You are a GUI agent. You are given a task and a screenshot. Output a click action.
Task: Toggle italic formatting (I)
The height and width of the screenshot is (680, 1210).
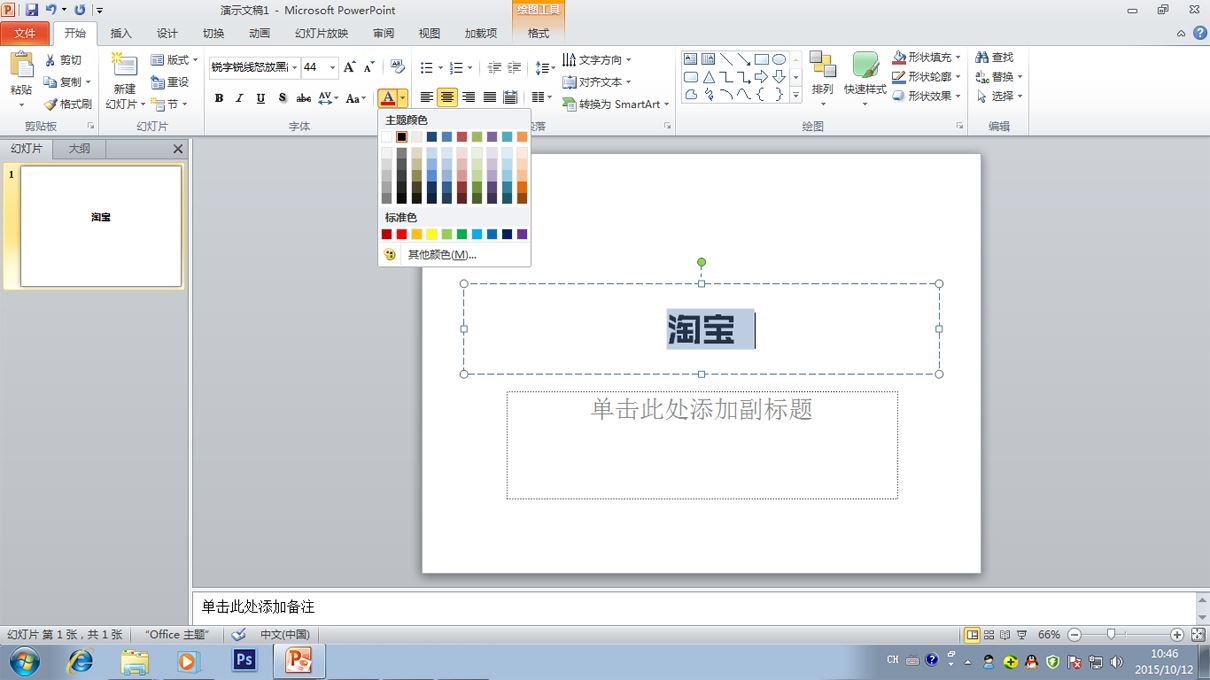240,98
